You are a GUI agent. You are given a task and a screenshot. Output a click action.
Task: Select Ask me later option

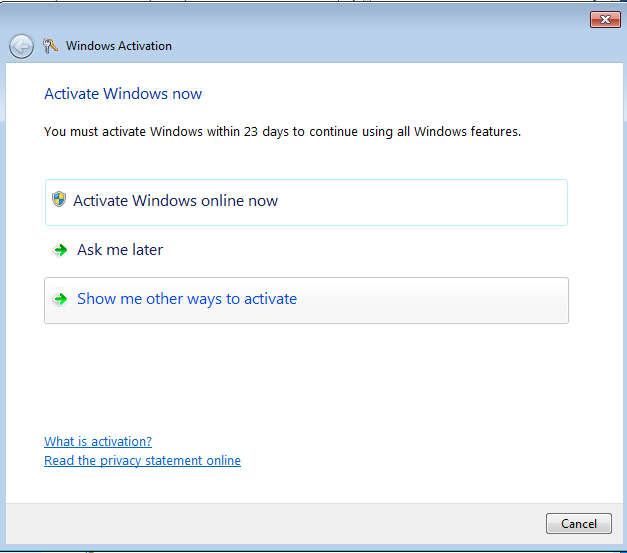point(306,250)
